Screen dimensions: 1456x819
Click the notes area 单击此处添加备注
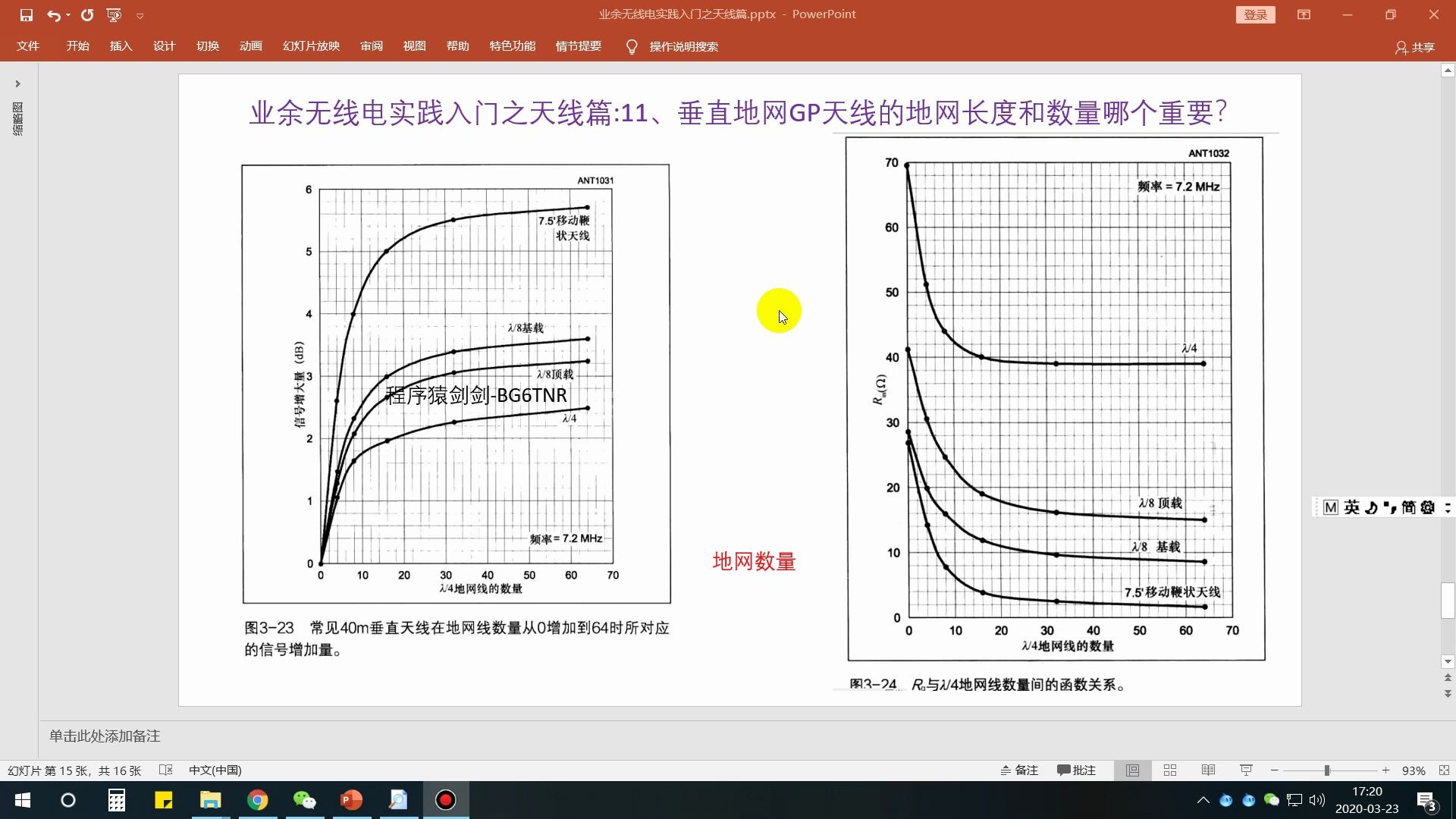pos(105,736)
